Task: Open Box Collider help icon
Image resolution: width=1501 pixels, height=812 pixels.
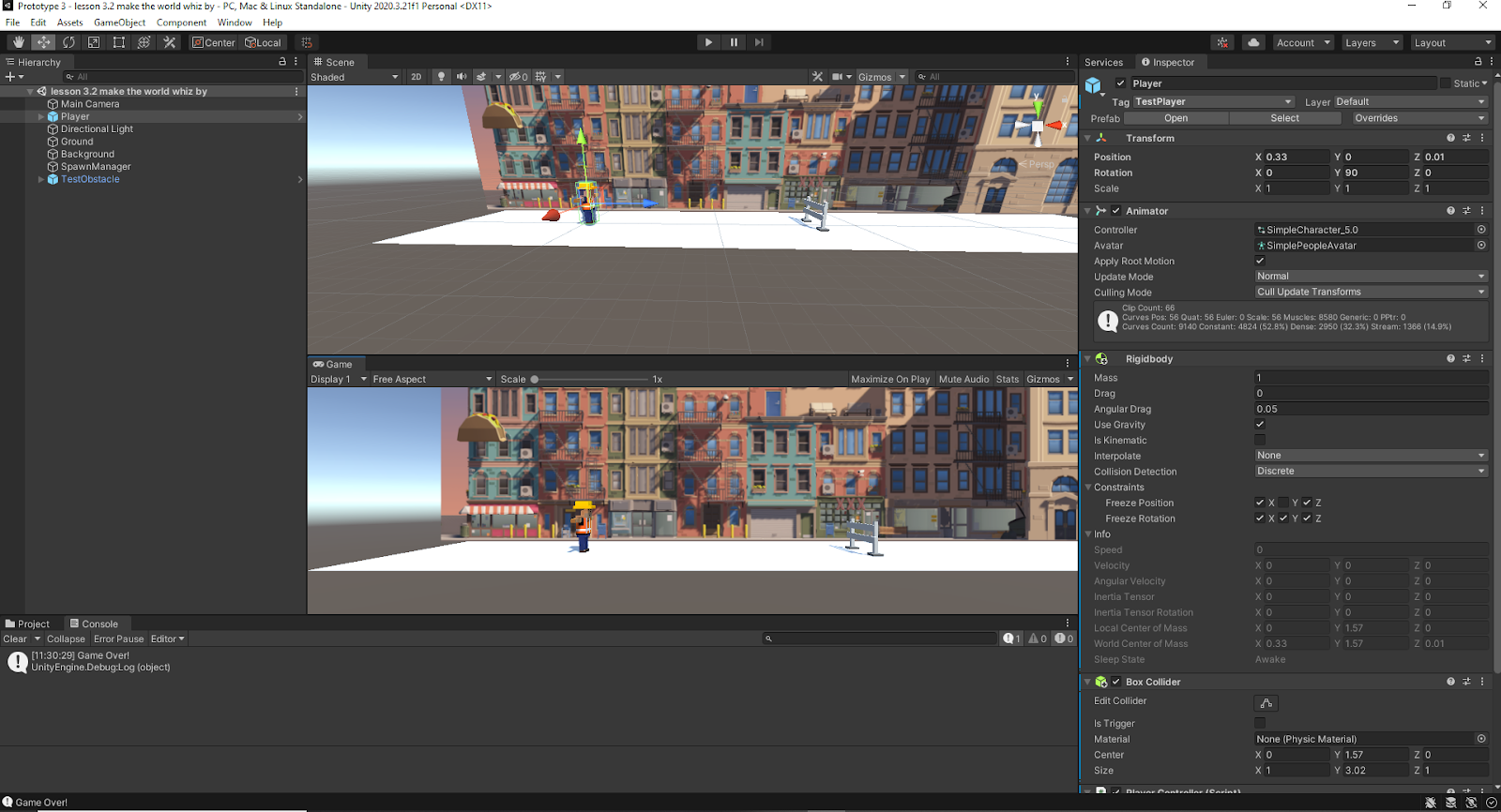Action: (x=1450, y=682)
